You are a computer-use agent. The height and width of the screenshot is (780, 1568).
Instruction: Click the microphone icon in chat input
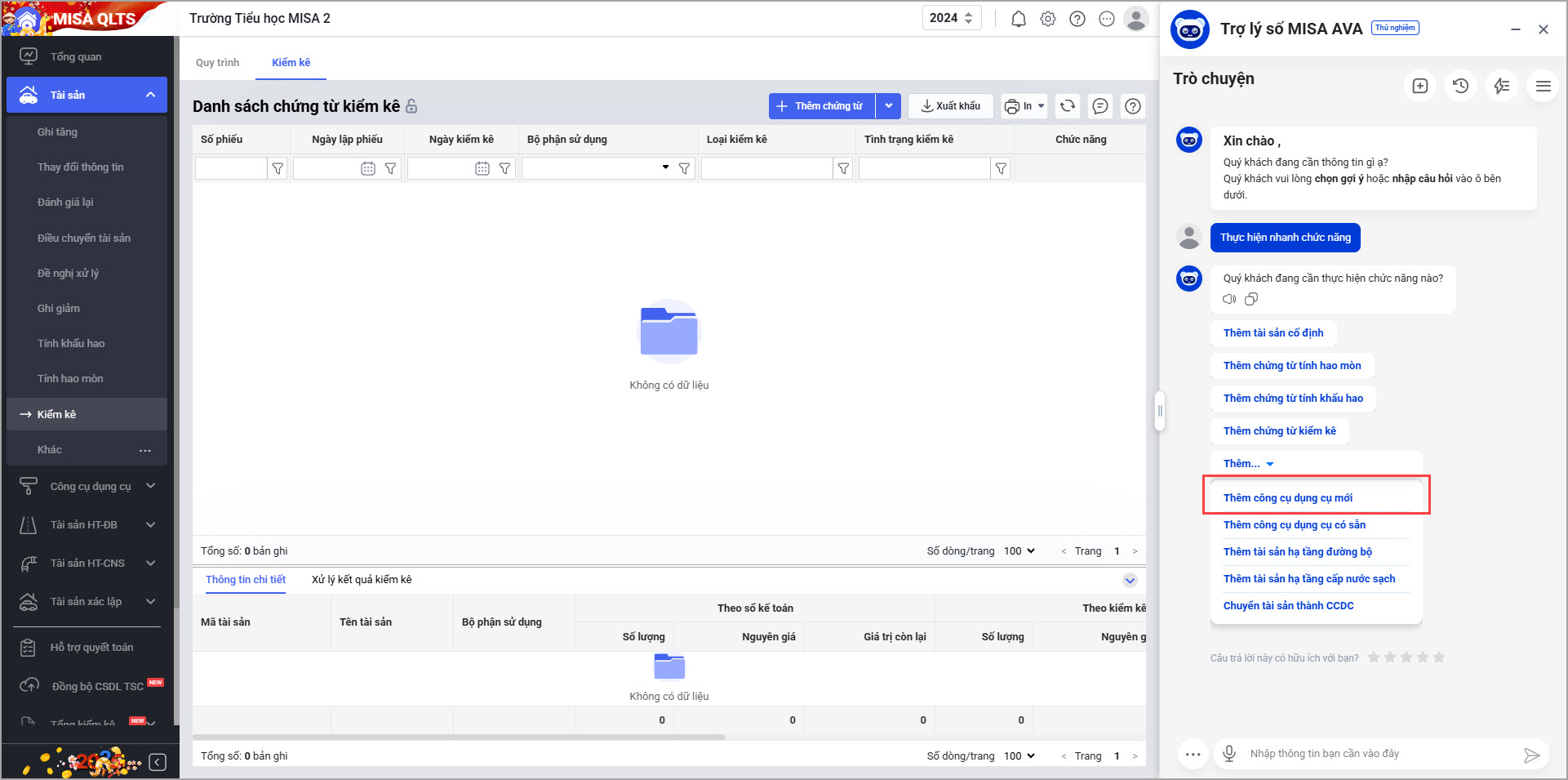1228,753
